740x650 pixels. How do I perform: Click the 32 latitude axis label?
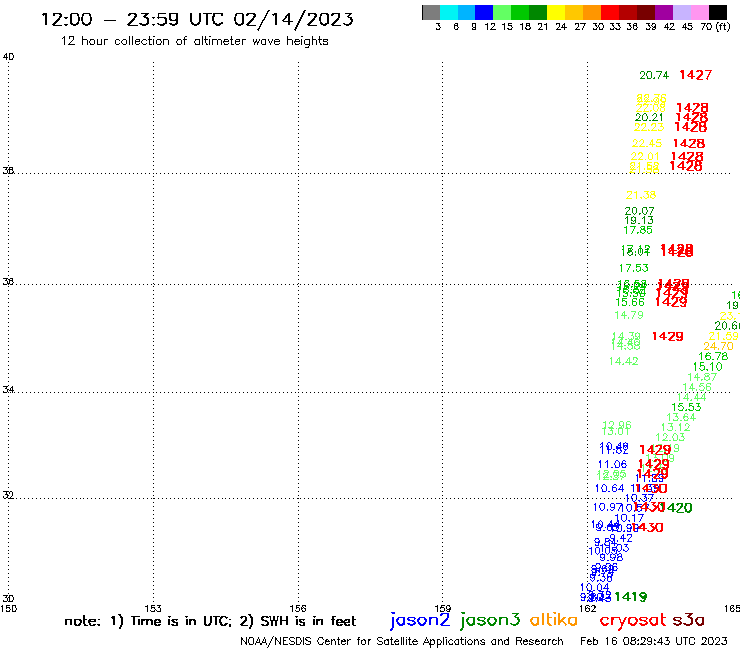pyautogui.click(x=8, y=496)
